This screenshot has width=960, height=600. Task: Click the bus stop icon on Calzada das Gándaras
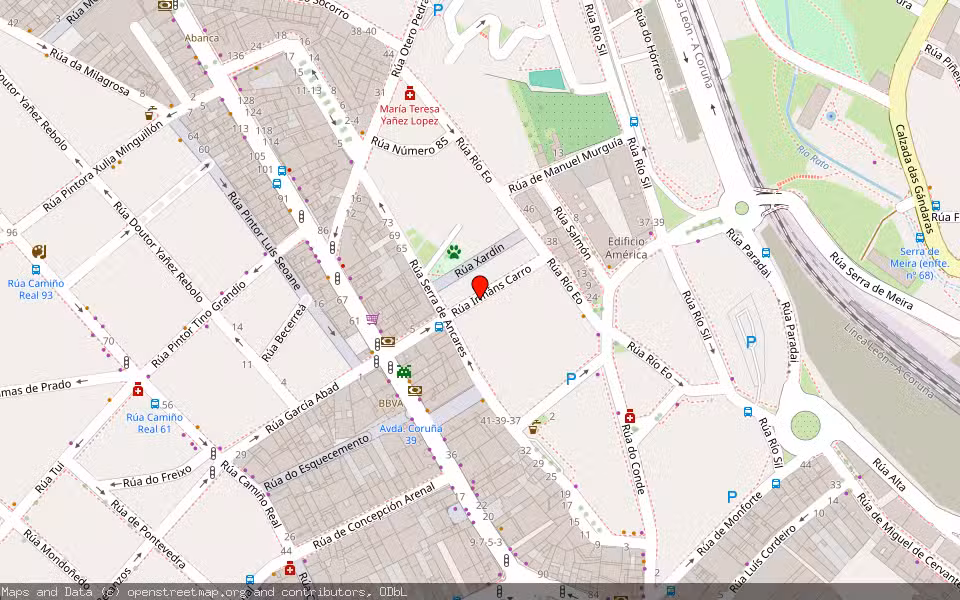pyautogui.click(x=936, y=206)
